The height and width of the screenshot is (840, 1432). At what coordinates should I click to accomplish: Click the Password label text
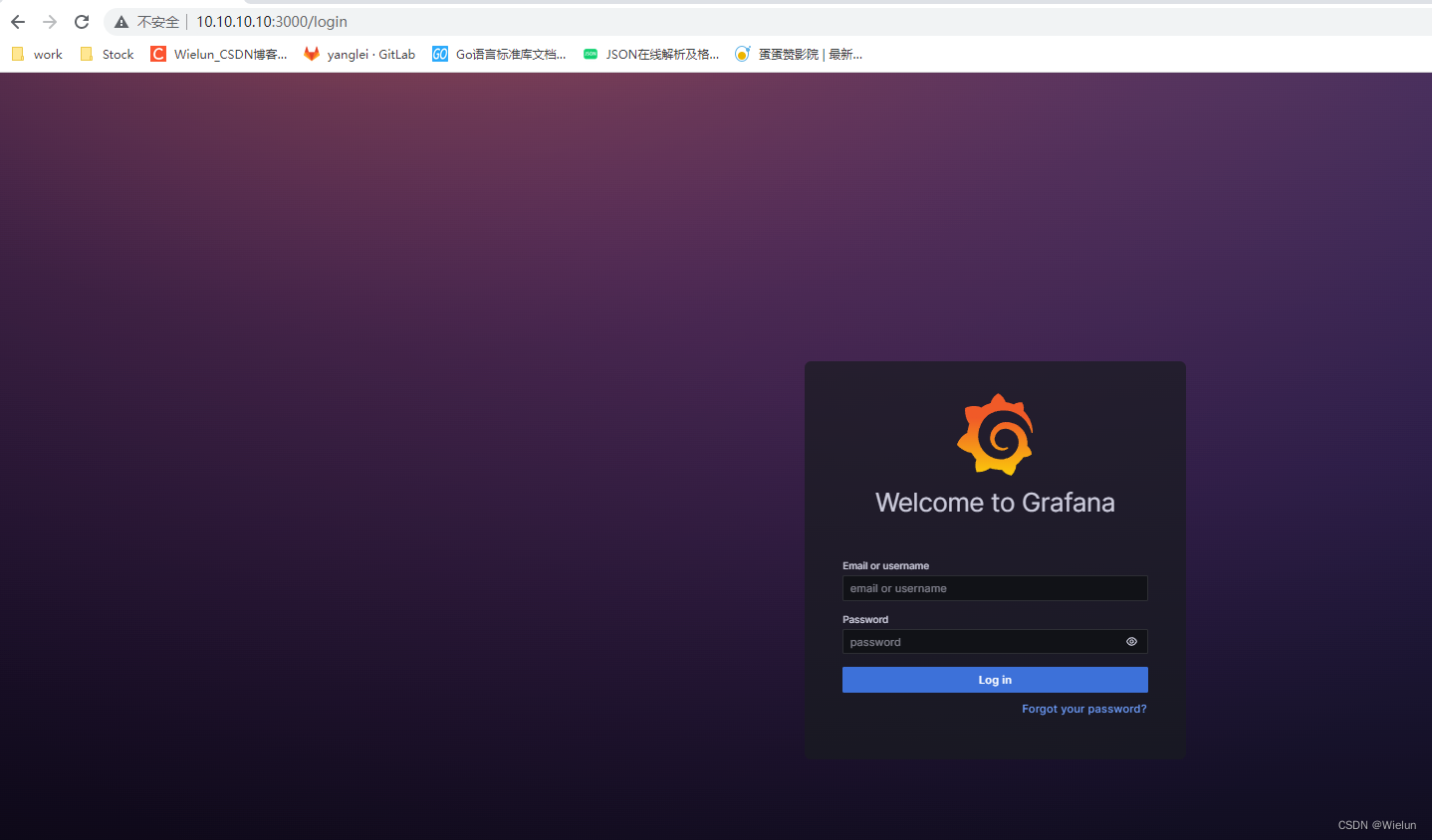[865, 619]
